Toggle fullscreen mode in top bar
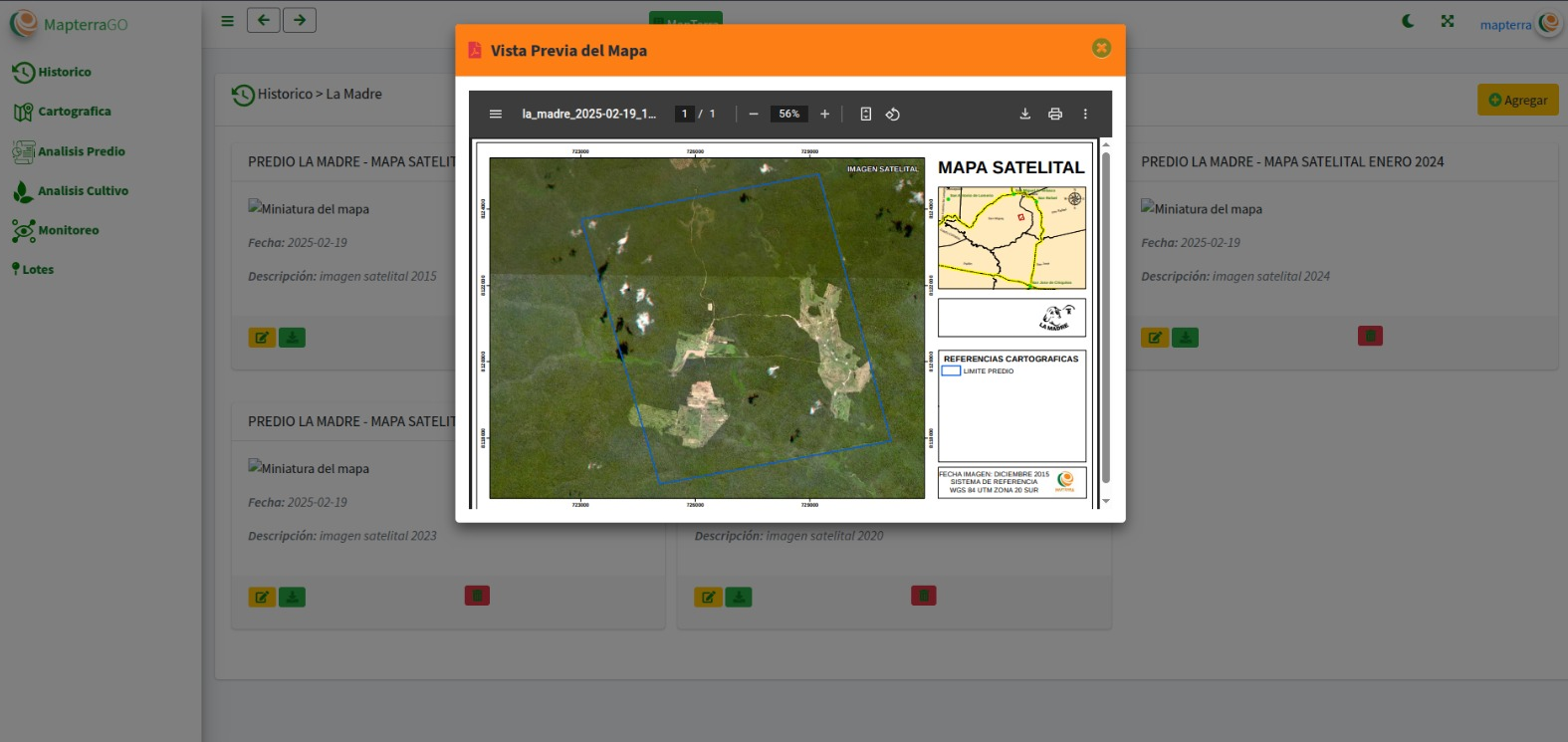1568x742 pixels. (1448, 21)
